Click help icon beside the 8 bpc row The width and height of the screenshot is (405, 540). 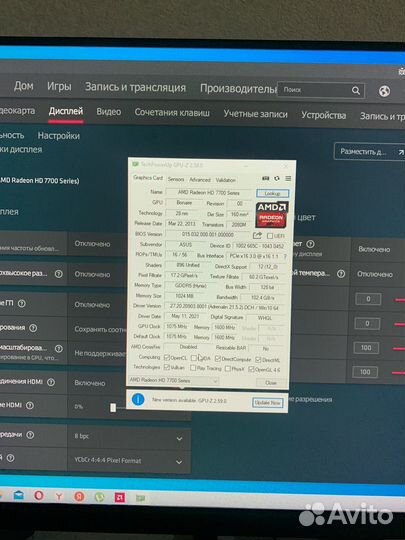coord(30,435)
